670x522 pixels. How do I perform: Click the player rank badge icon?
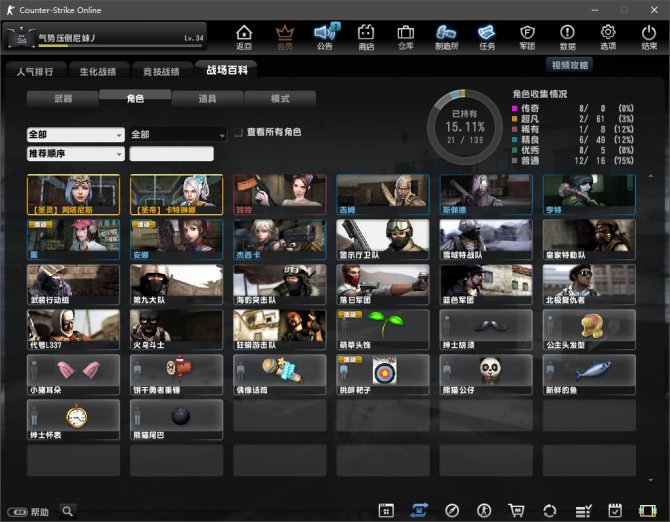21,38
